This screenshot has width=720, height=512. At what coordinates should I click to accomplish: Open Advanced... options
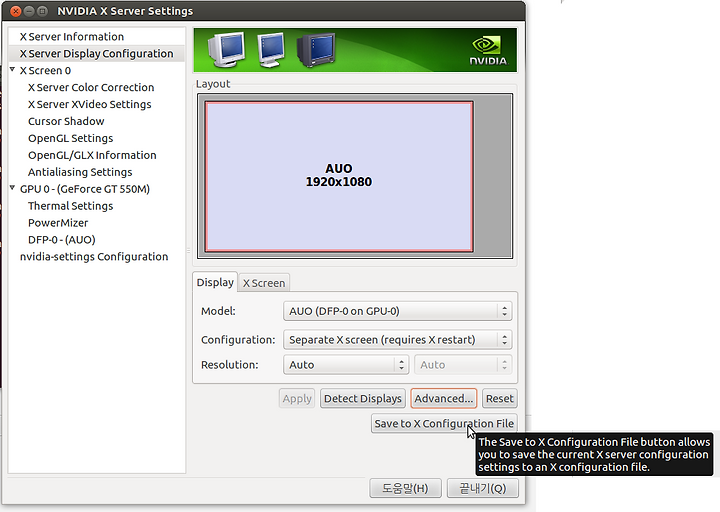444,399
